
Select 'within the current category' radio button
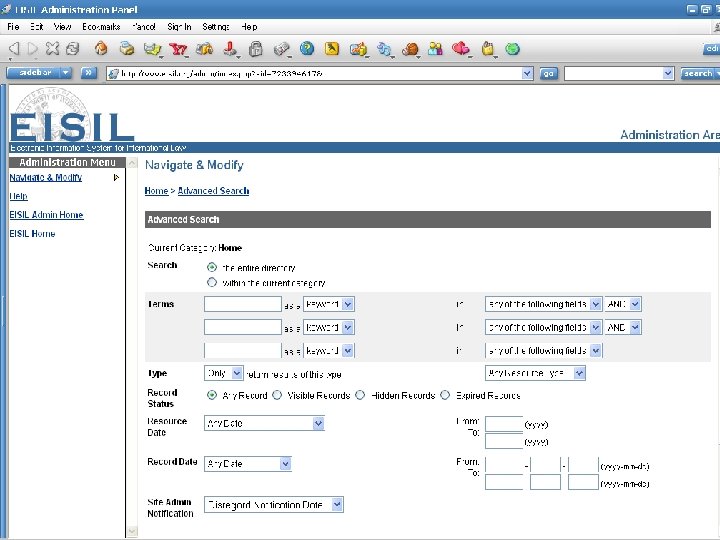[x=212, y=282]
